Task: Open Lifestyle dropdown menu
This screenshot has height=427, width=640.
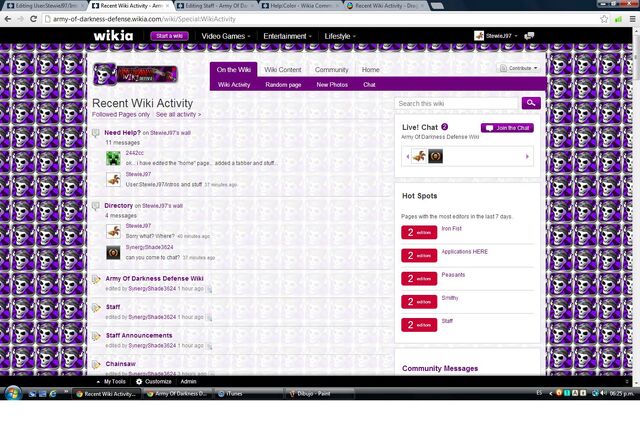Action: pos(340,36)
